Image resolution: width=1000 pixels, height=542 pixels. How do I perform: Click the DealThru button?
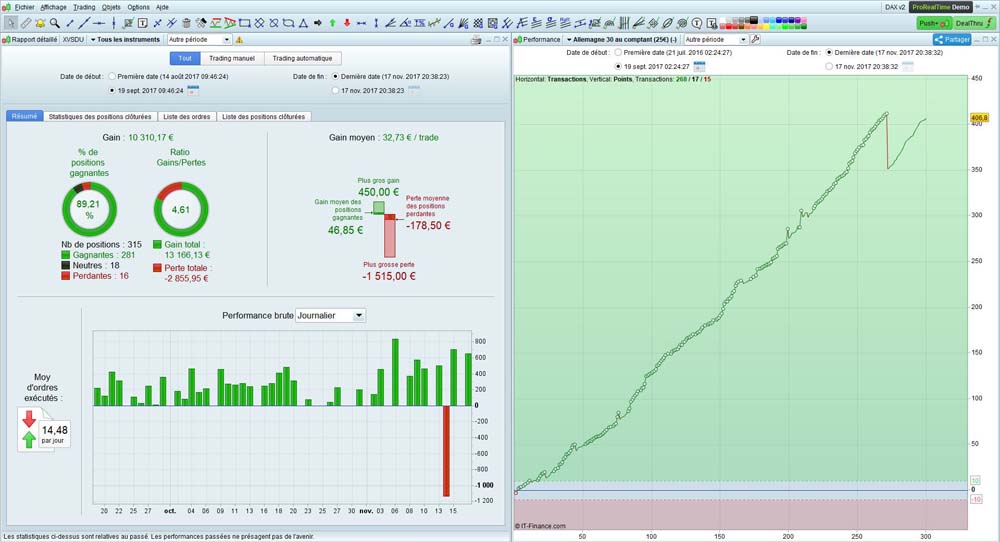pyautogui.click(x=975, y=24)
